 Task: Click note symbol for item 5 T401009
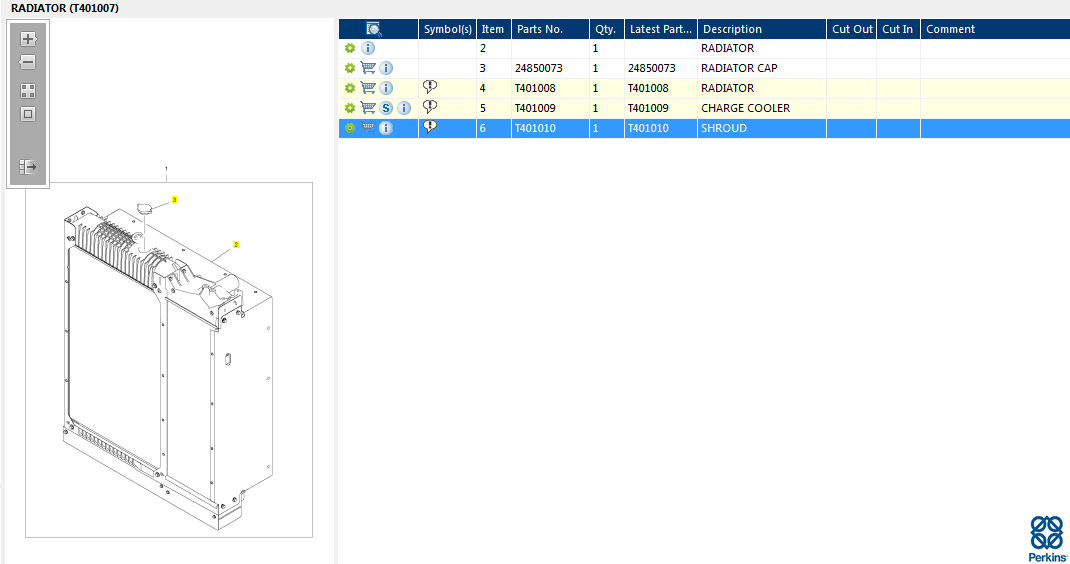tap(430, 107)
